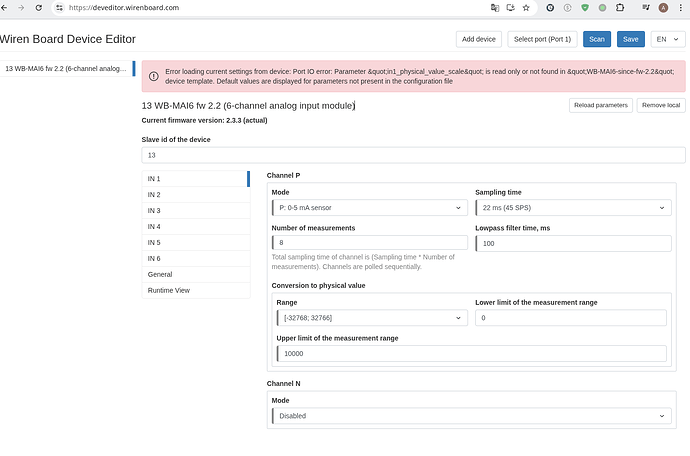Click the Lower limit of the measurement range field
This screenshot has width=690, height=456.
point(571,318)
